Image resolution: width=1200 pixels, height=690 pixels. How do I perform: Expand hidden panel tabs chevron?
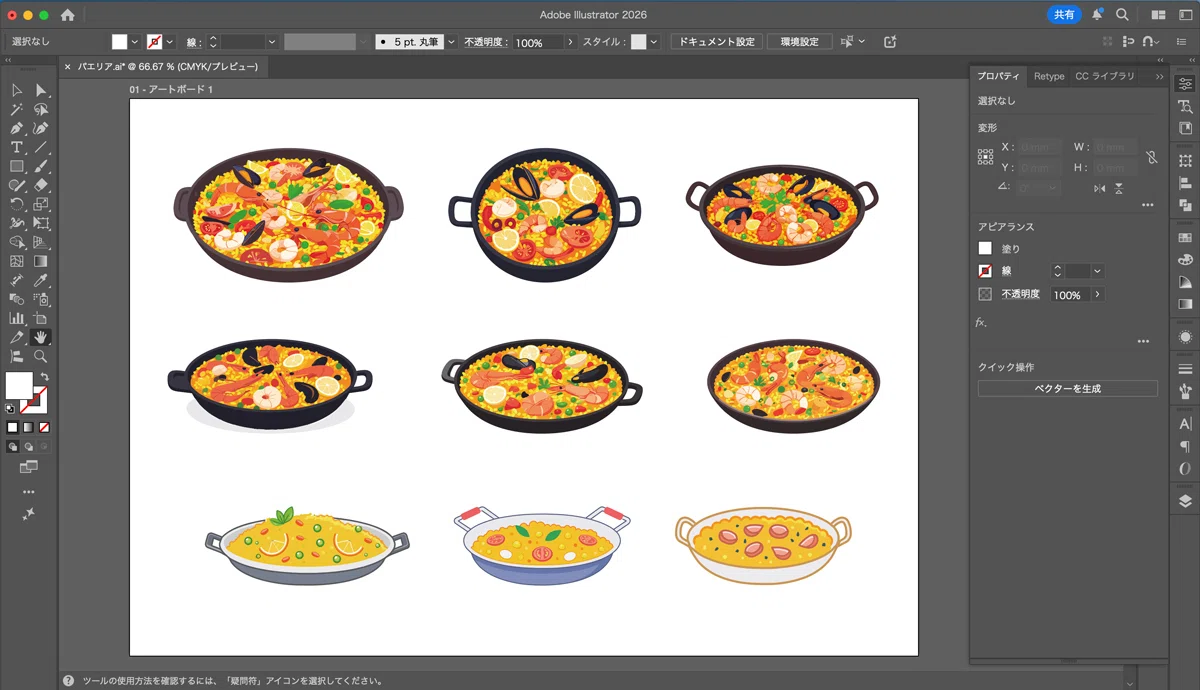(x=1159, y=76)
